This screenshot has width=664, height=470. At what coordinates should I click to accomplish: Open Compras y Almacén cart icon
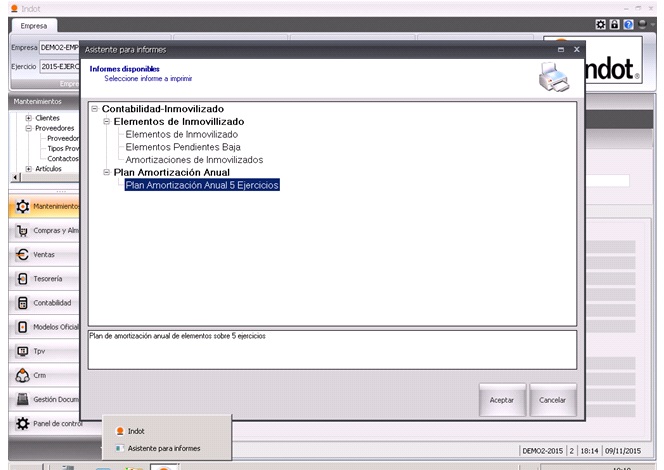[x=22, y=230]
